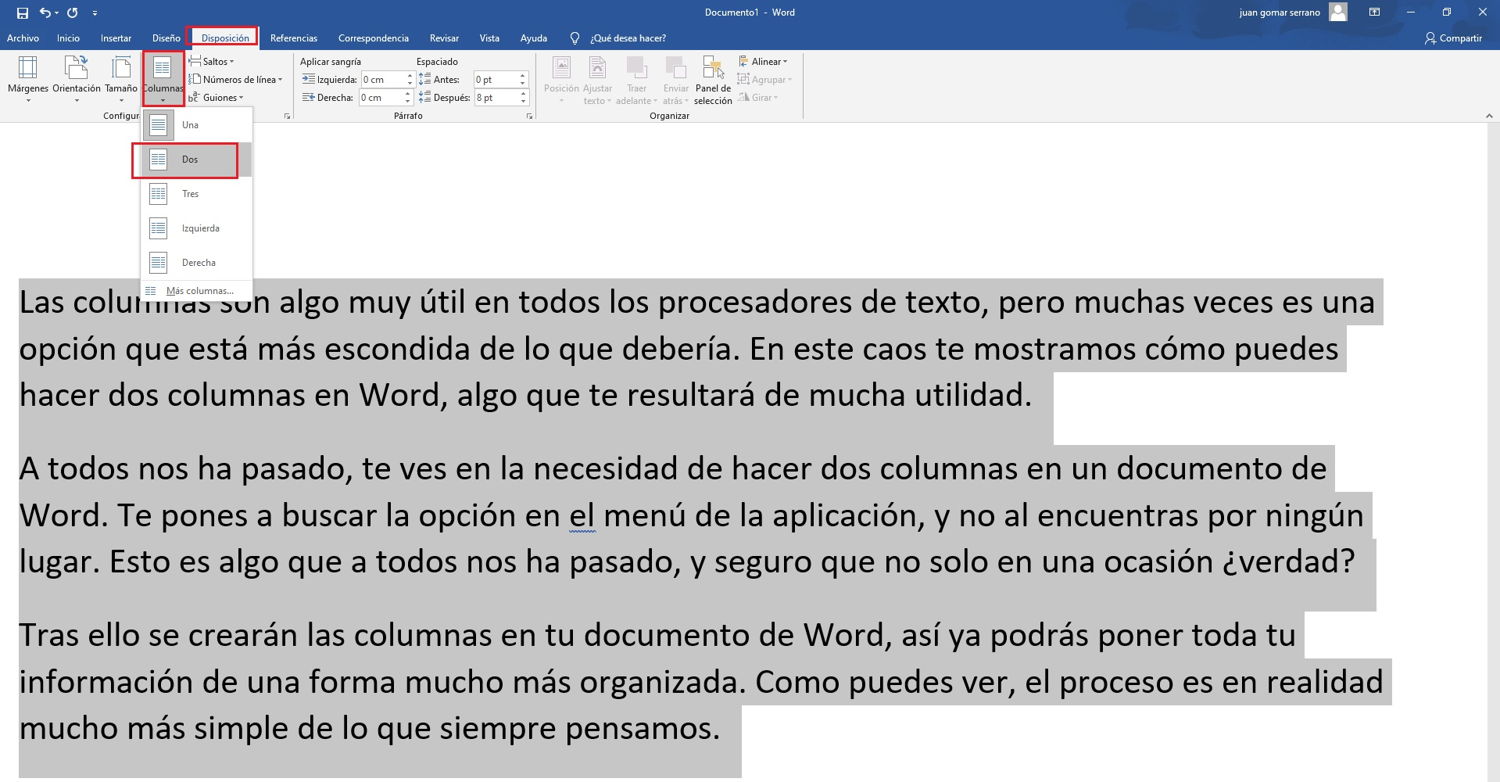Open the Orientación page orientation button
The height and width of the screenshot is (782, 1500).
pos(76,78)
